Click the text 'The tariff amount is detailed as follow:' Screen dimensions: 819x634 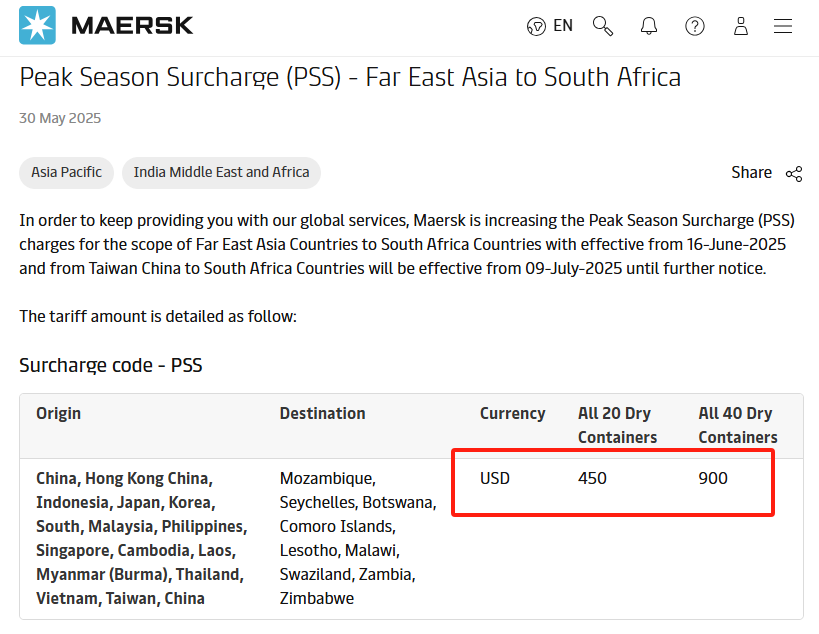click(158, 316)
